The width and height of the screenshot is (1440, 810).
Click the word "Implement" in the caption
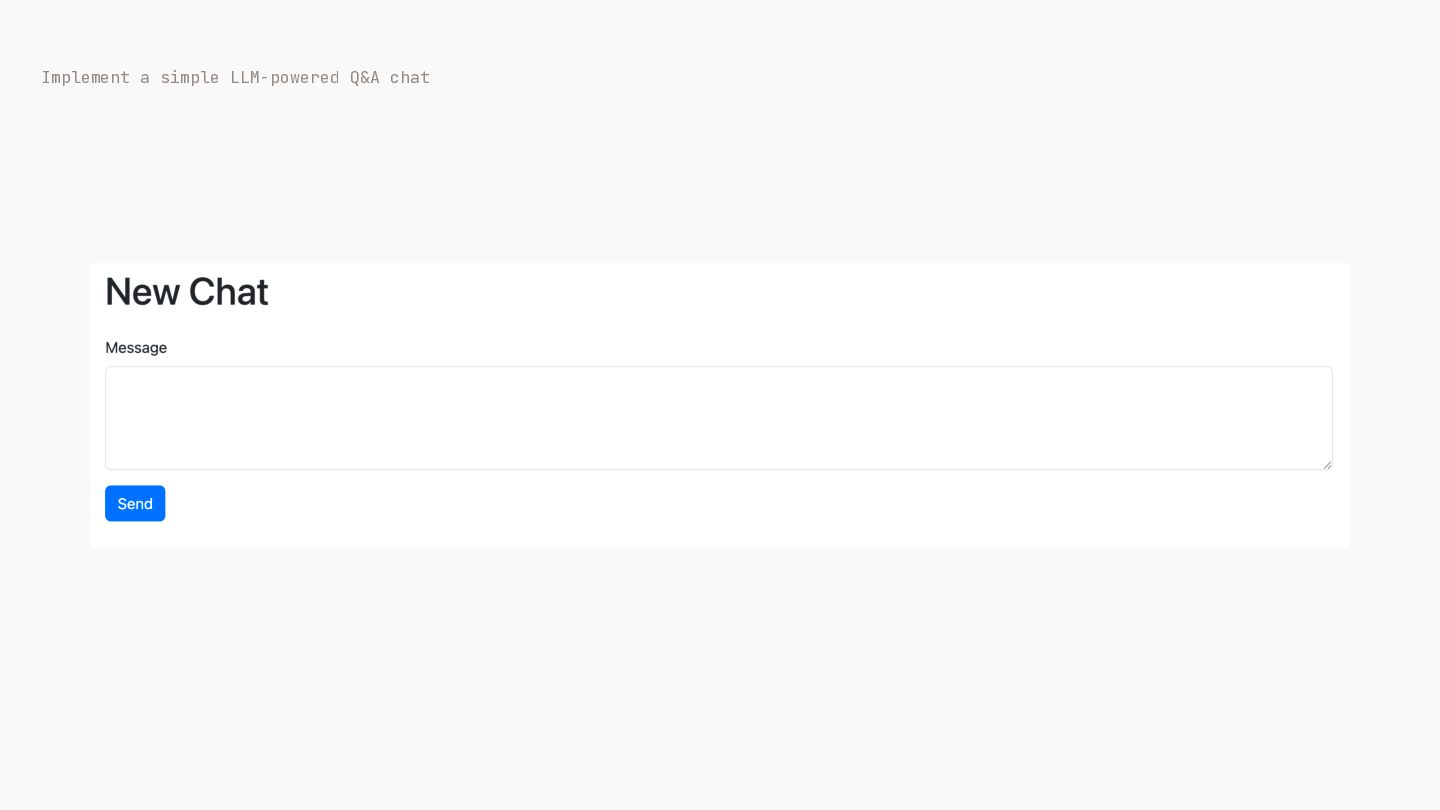click(x=86, y=77)
